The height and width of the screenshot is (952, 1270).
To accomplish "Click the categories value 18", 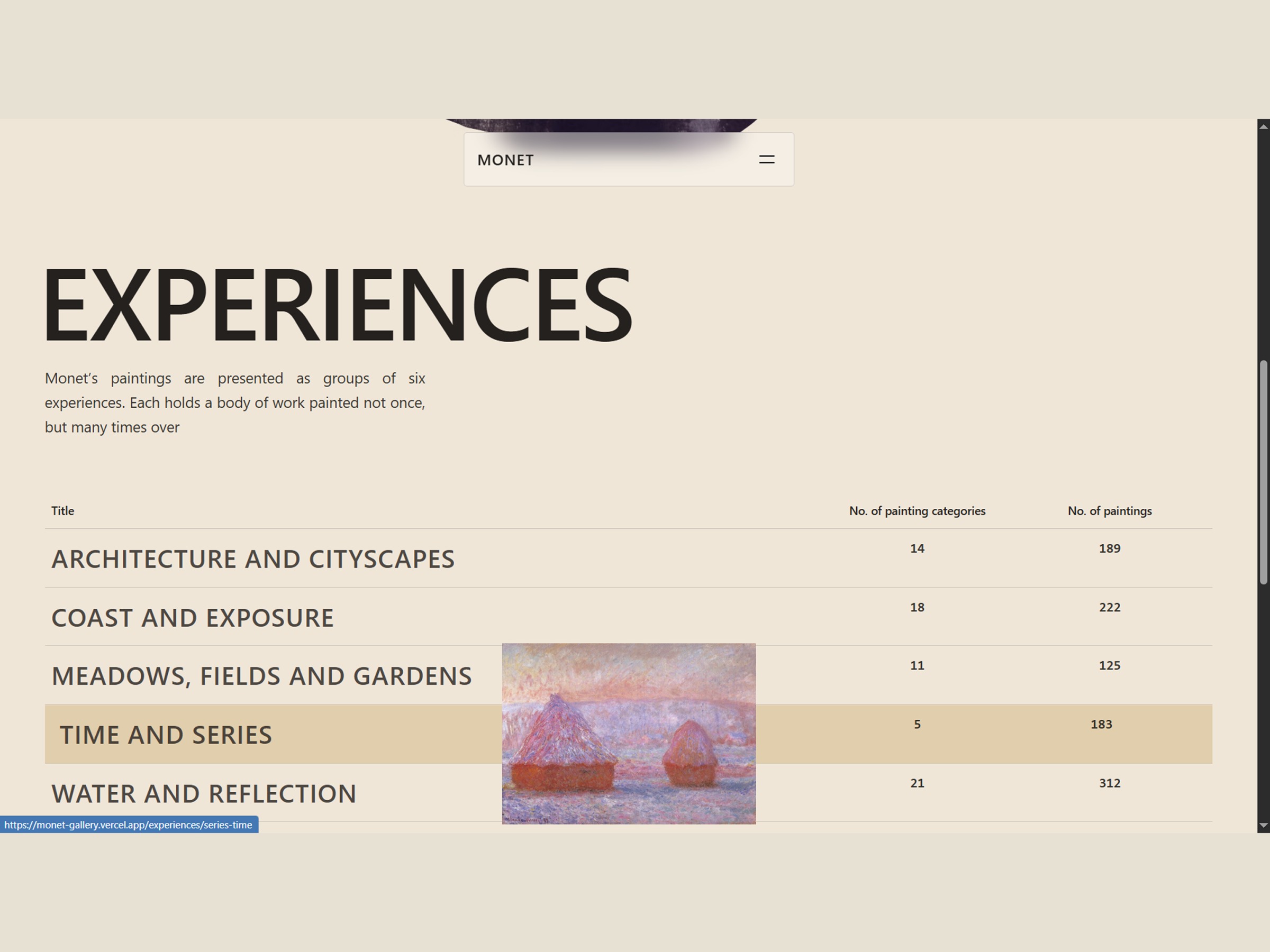I will (917, 607).
